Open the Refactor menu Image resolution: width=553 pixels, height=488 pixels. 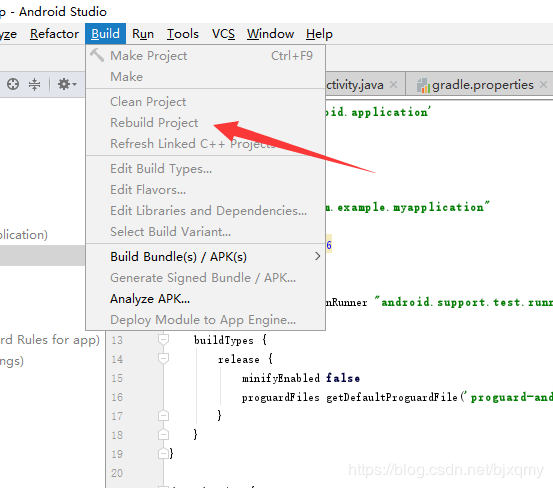coord(54,34)
